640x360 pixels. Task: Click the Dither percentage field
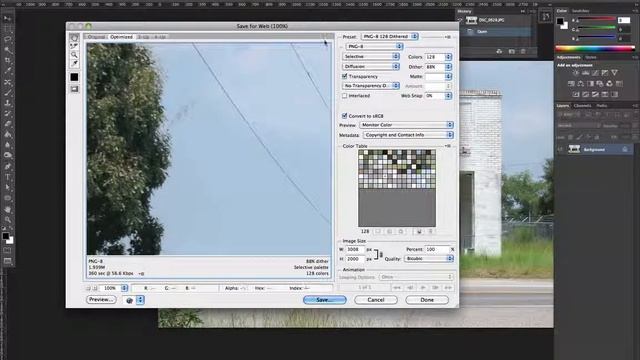435,67
